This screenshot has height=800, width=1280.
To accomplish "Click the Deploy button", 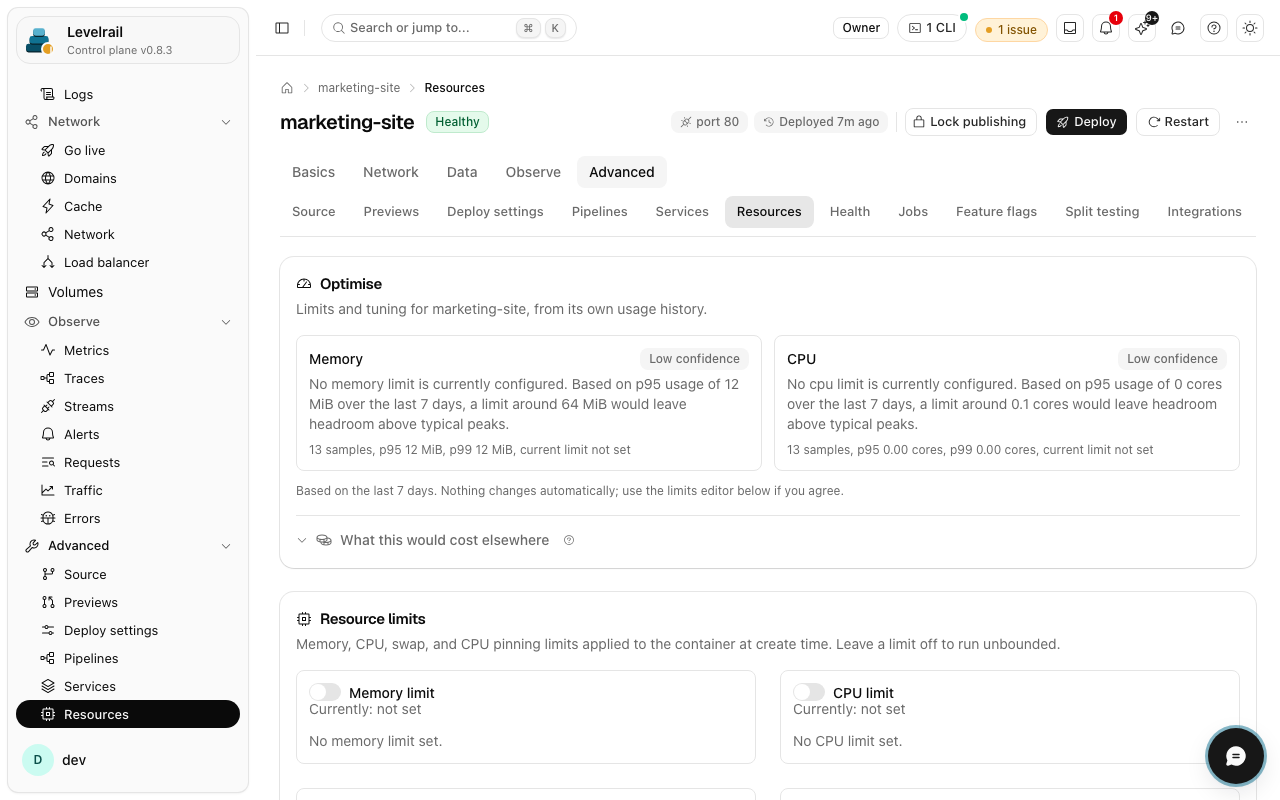I will 1086,122.
